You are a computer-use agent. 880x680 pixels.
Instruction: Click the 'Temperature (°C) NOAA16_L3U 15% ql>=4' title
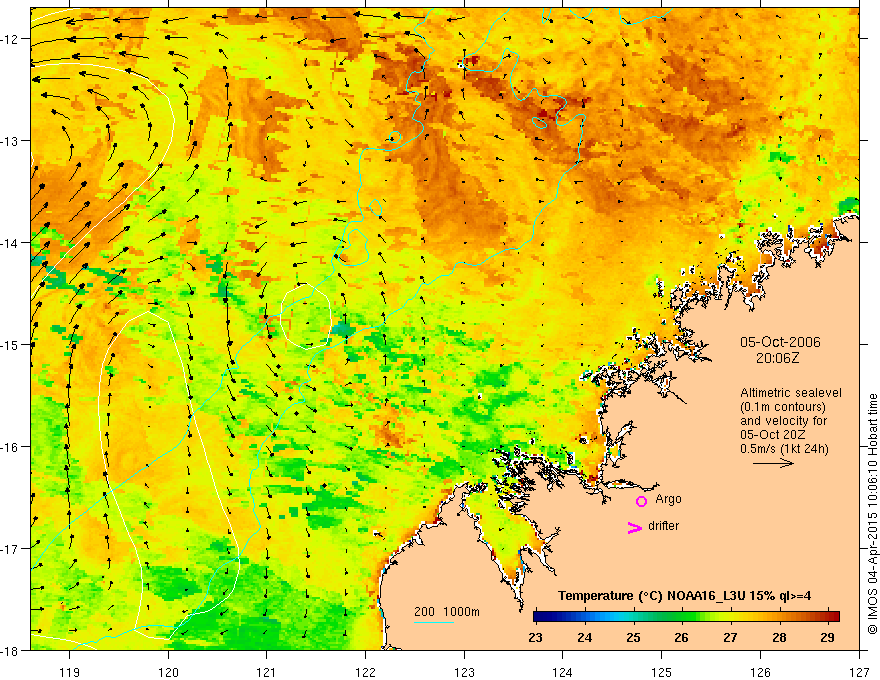click(684, 595)
